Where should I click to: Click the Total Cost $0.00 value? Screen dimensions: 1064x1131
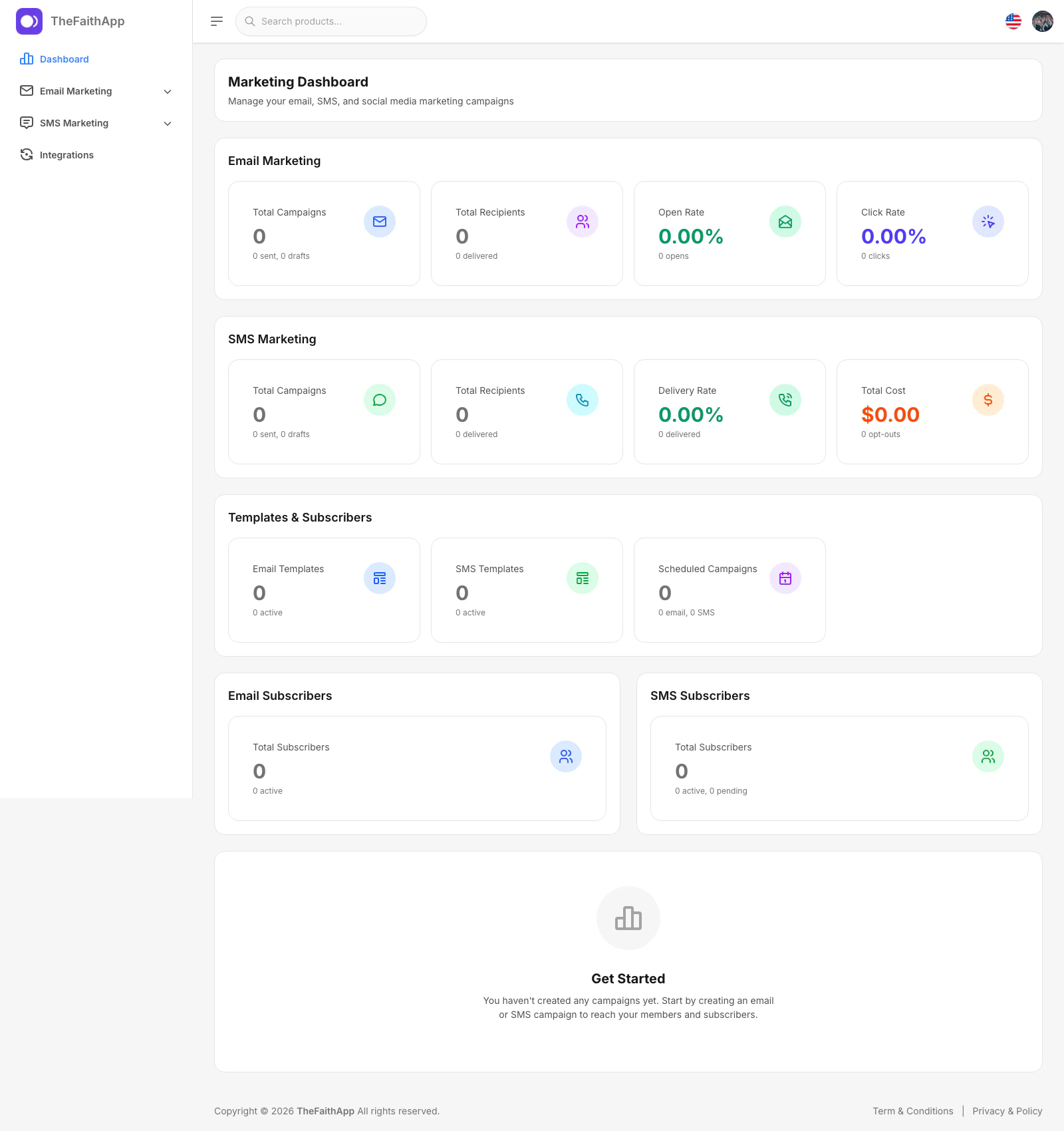click(890, 414)
